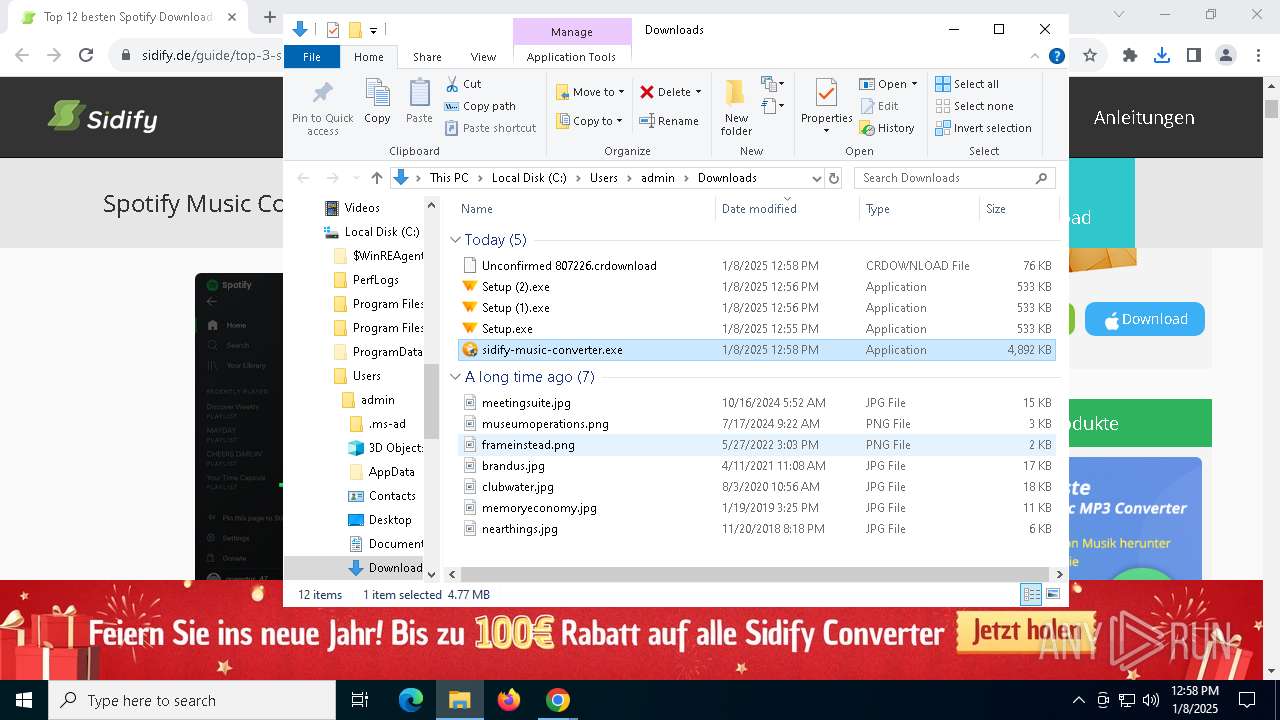The width and height of the screenshot is (1280, 720).
Task: Select 3D Objects in navigation tree
Action: click(385, 448)
